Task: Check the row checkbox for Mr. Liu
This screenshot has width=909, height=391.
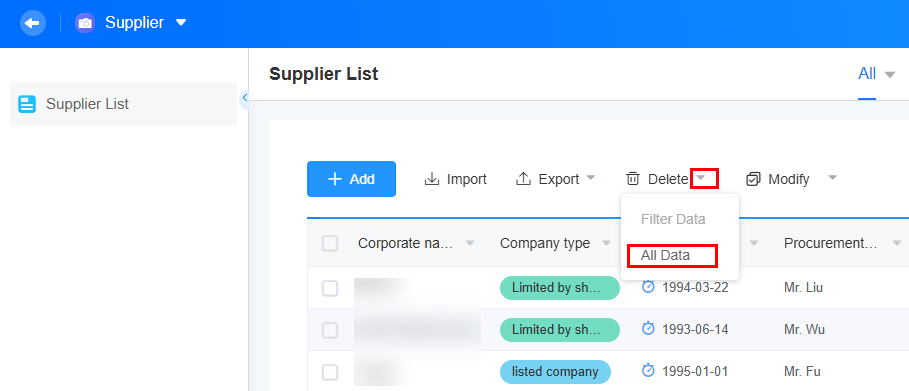Action: [x=330, y=288]
